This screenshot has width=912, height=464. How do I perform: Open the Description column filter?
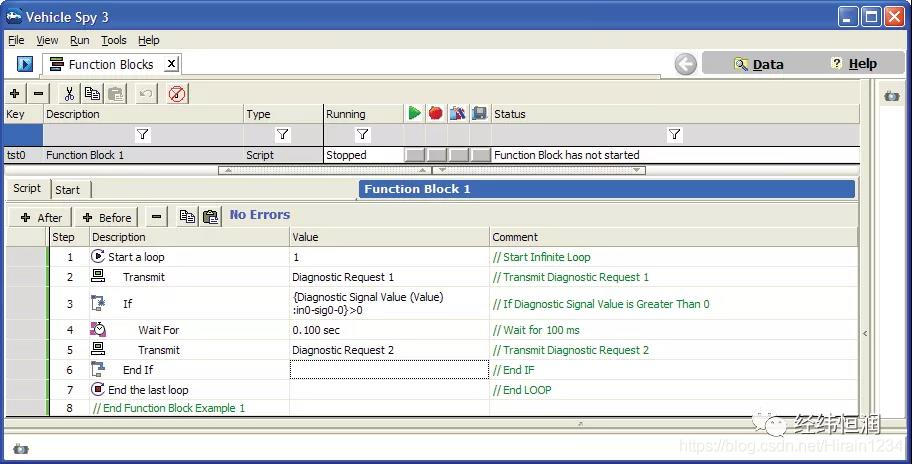click(142, 135)
